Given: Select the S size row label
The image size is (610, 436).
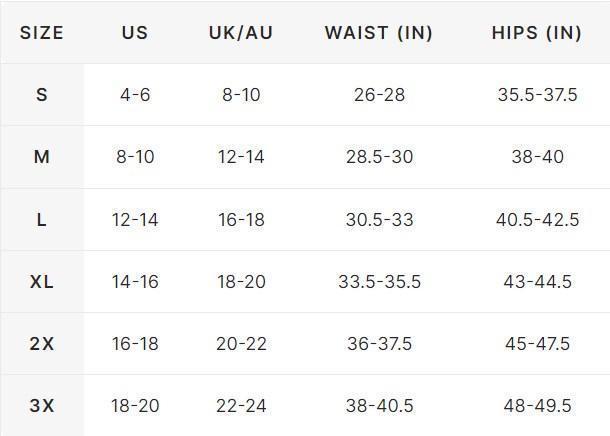Looking at the screenshot, I should pyautogui.click(x=42, y=95).
